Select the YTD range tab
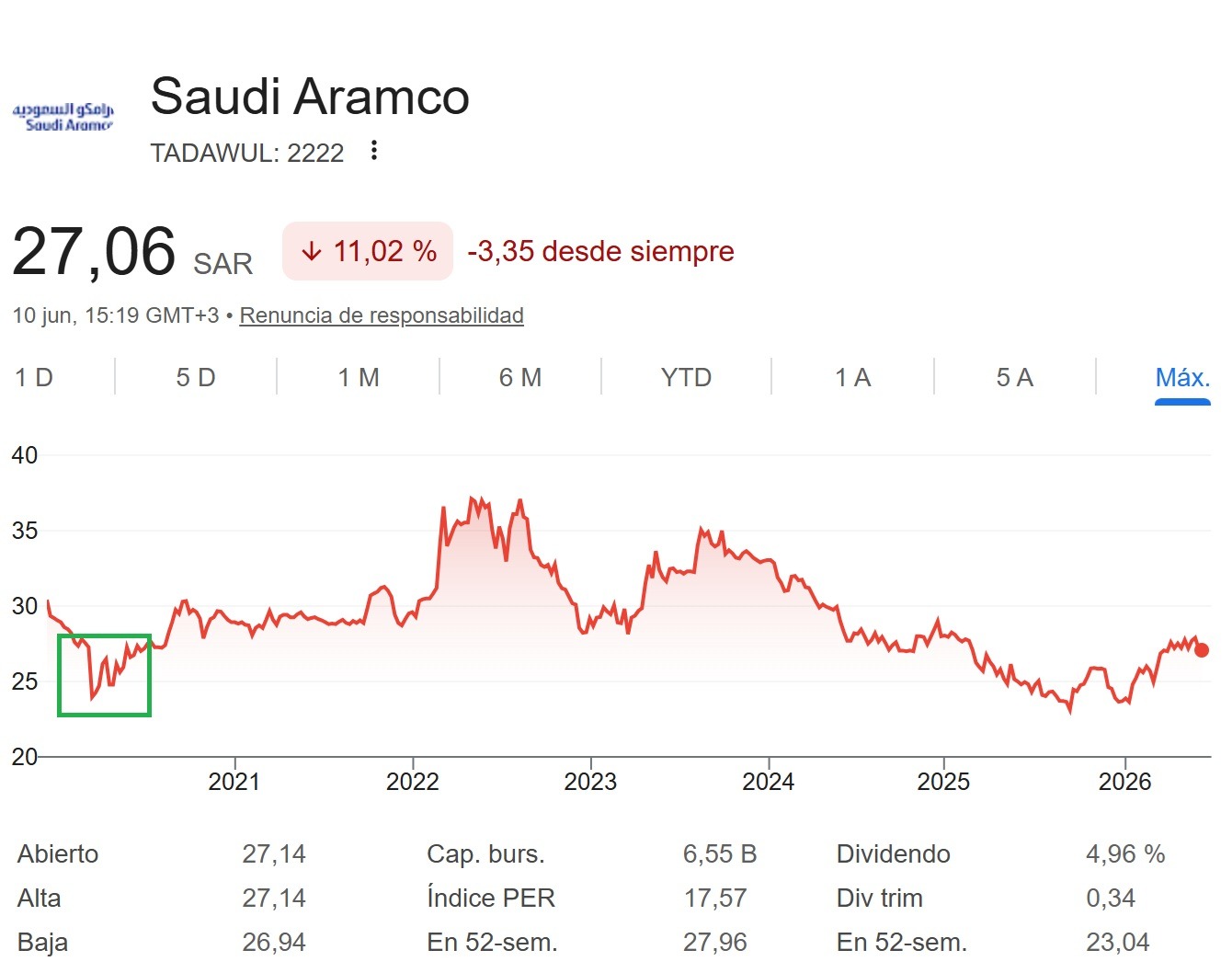Viewport: 1232px width, 973px height. click(x=686, y=378)
